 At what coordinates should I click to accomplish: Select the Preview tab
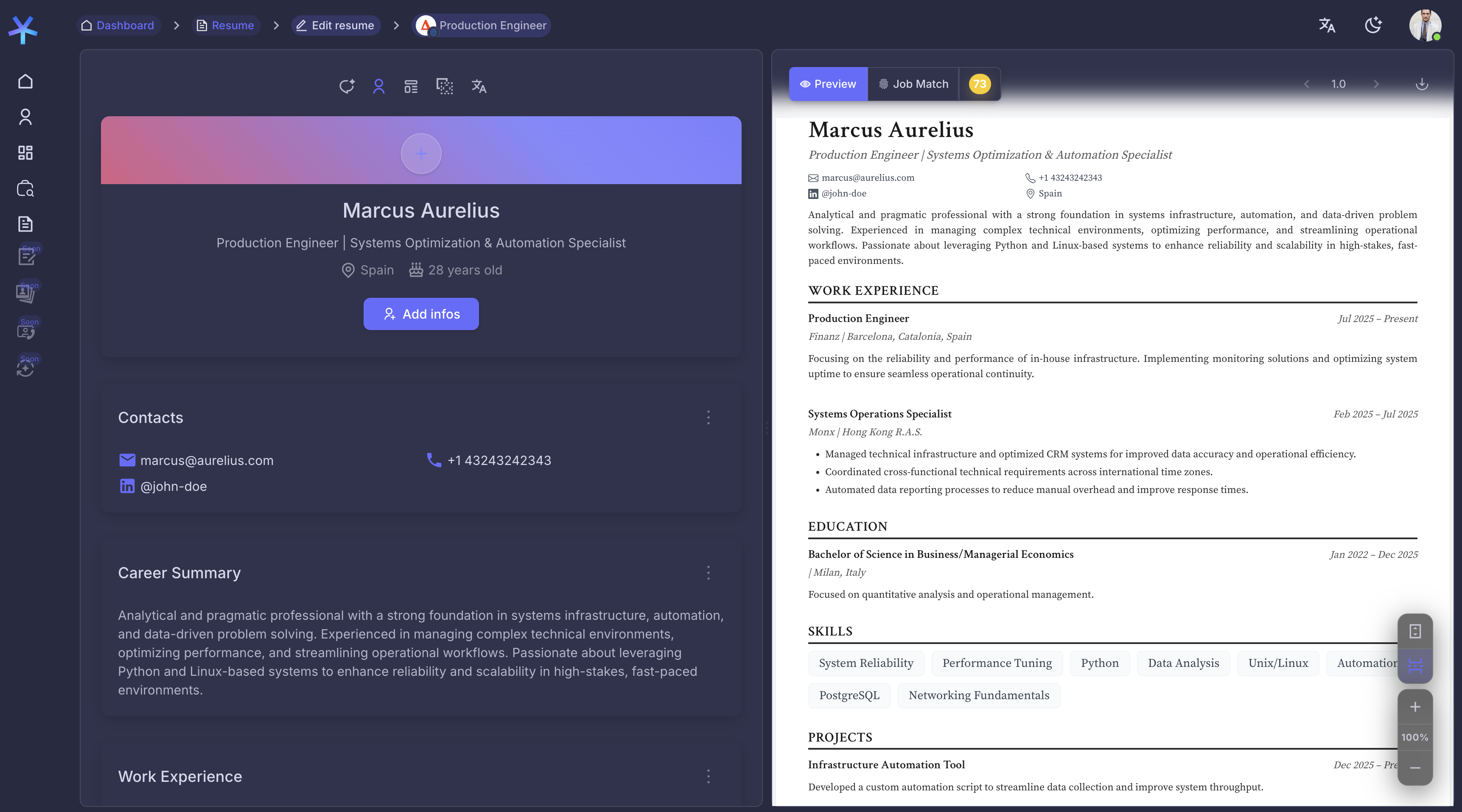coord(828,84)
